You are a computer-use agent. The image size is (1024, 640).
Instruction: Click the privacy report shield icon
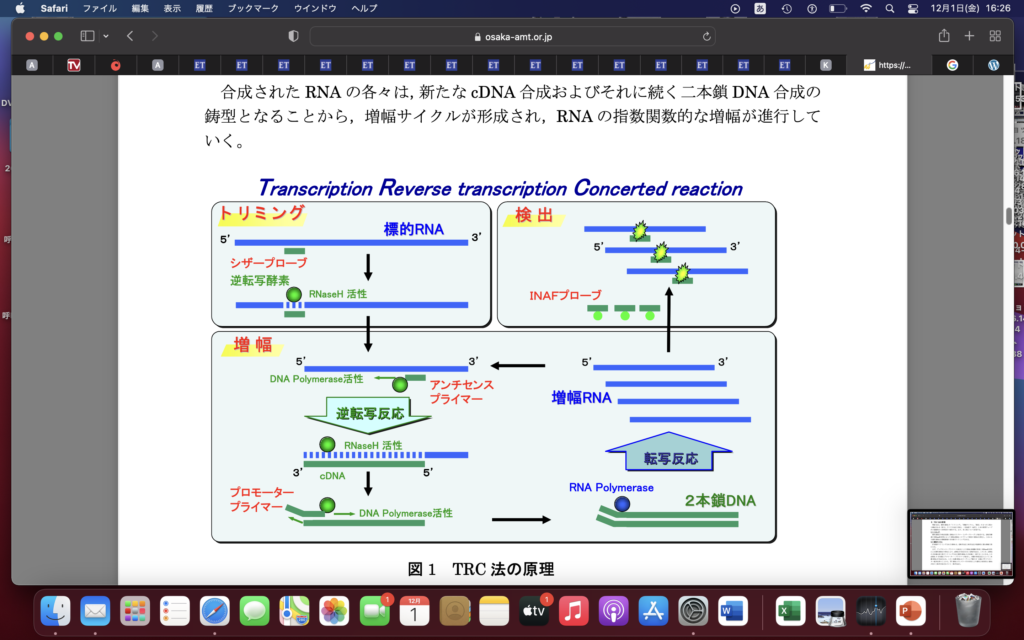293,36
